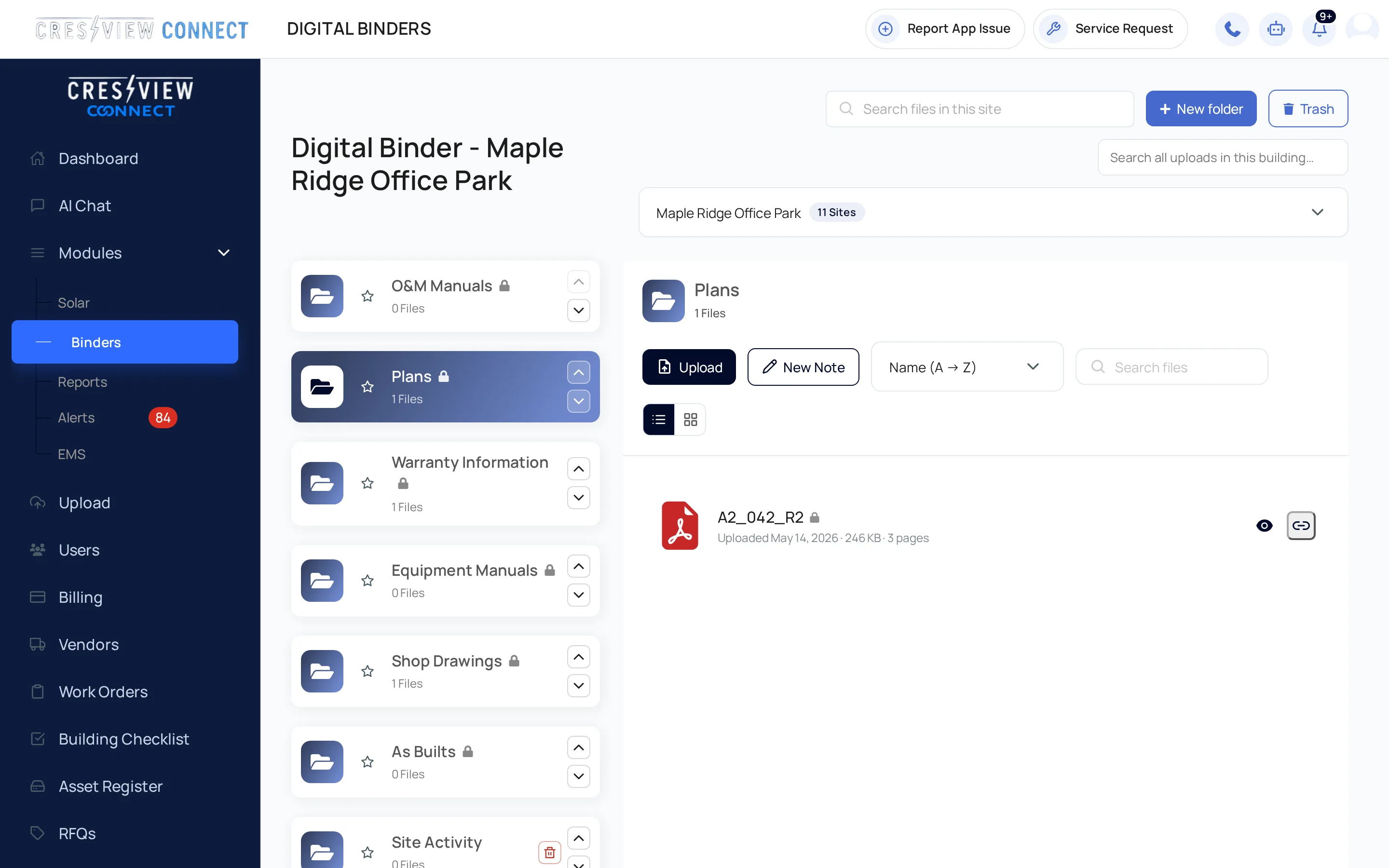This screenshot has width=1389, height=868.
Task: Move Plans folder up
Action: [x=579, y=373]
